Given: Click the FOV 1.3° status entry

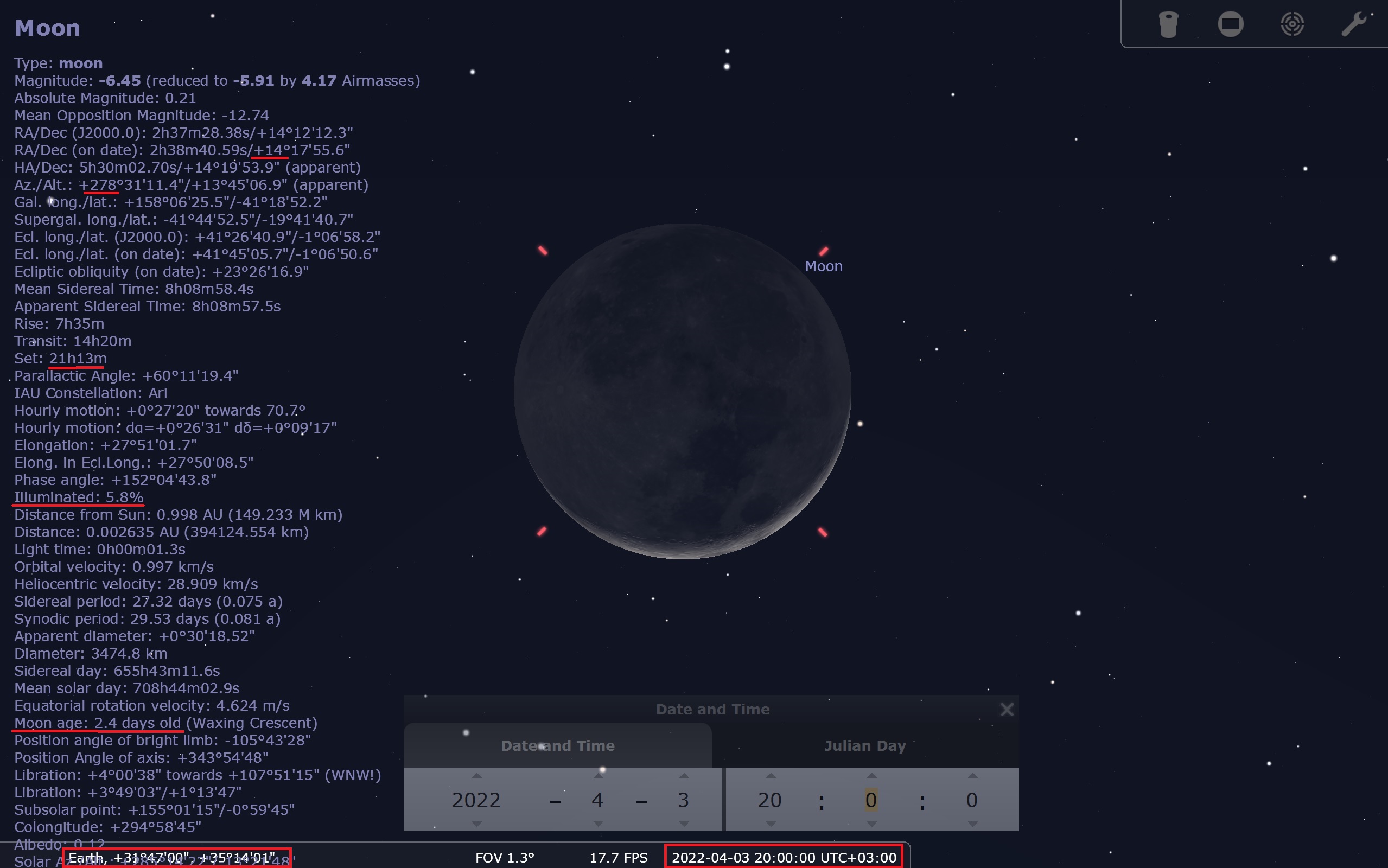Looking at the screenshot, I should (x=505, y=858).
